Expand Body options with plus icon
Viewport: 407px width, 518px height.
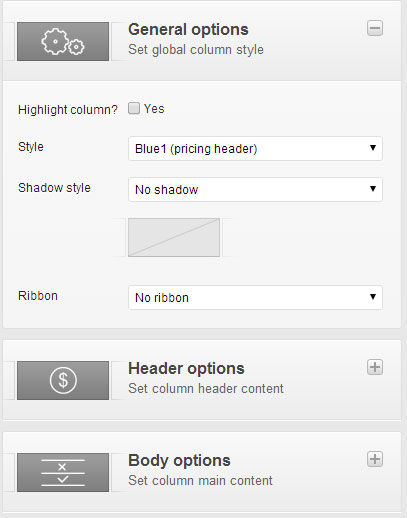(x=375, y=459)
